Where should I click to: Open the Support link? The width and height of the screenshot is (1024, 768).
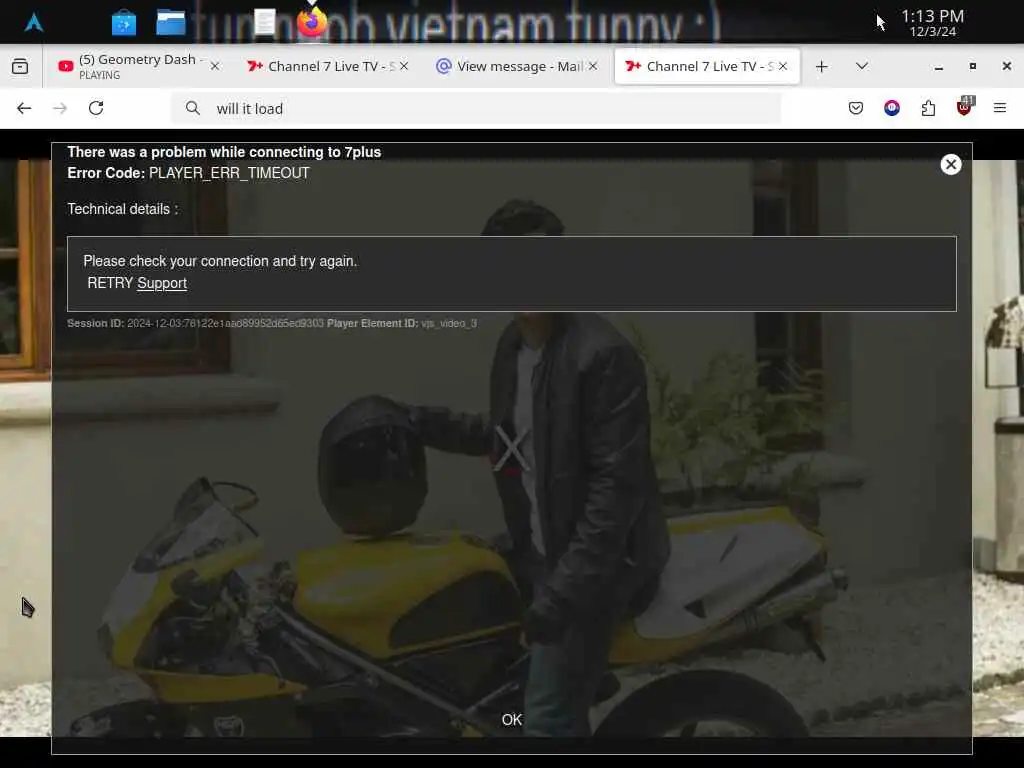pyautogui.click(x=162, y=283)
